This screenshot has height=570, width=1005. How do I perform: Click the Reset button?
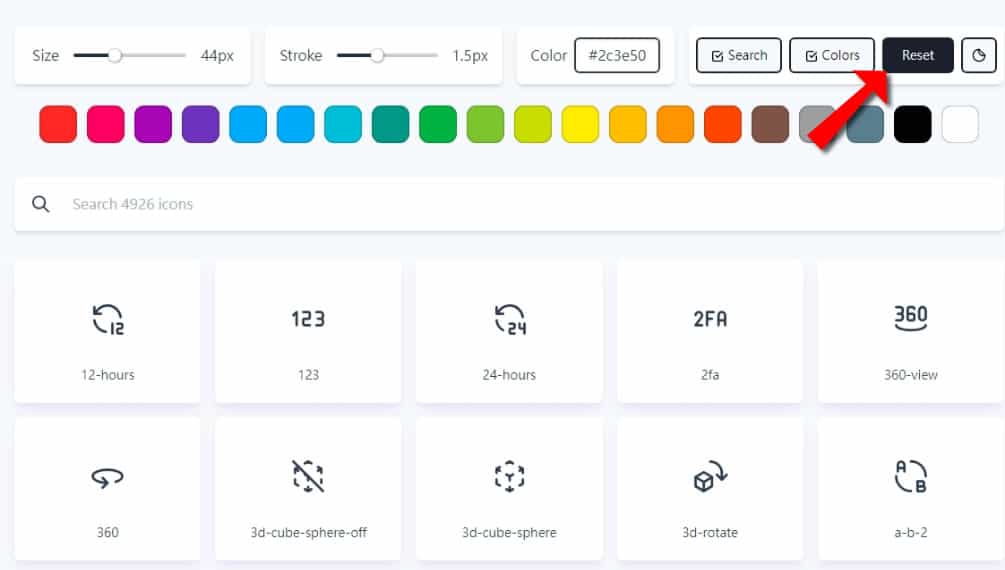[x=918, y=55]
